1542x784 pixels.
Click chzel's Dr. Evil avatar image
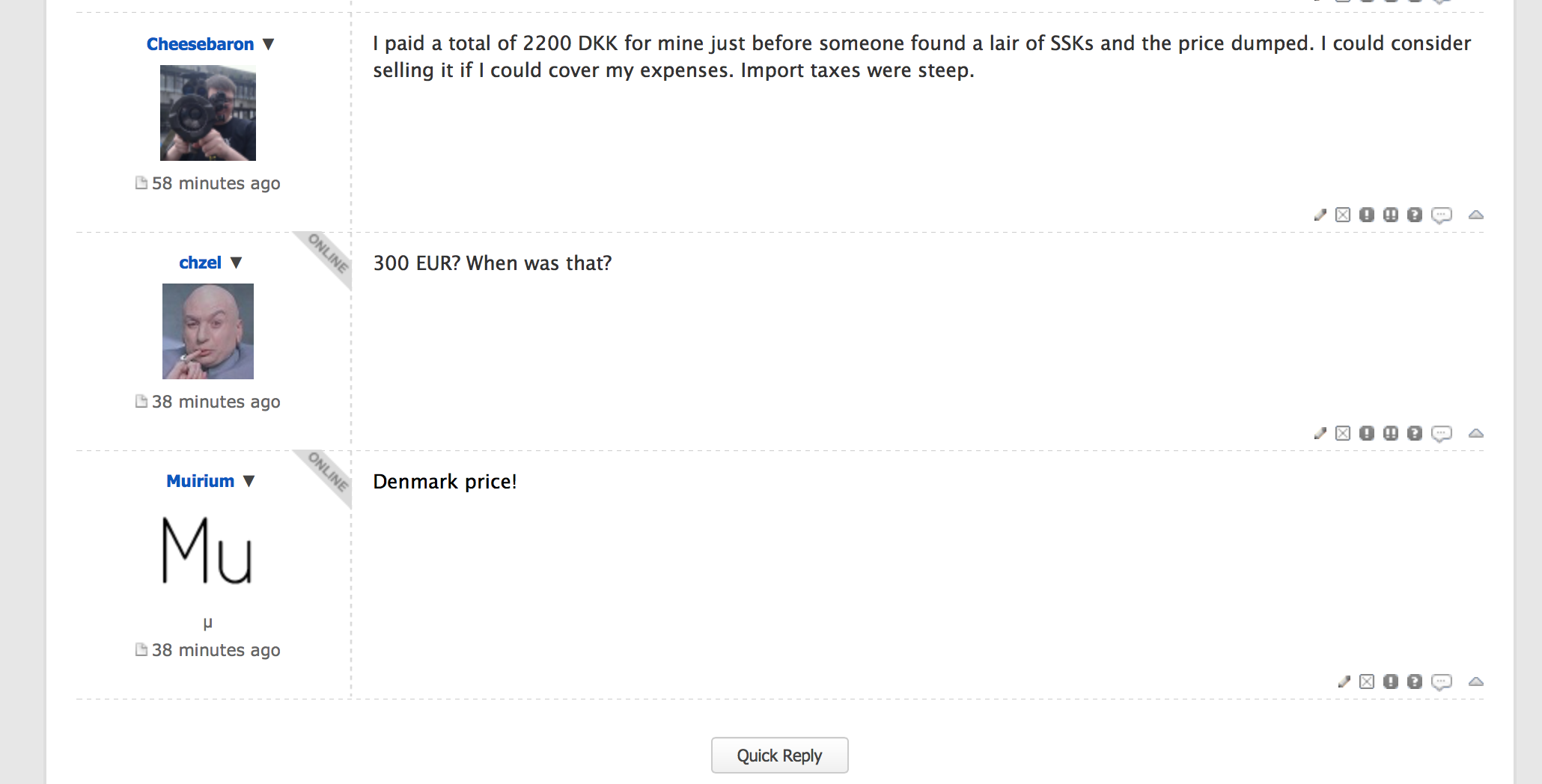[x=208, y=331]
